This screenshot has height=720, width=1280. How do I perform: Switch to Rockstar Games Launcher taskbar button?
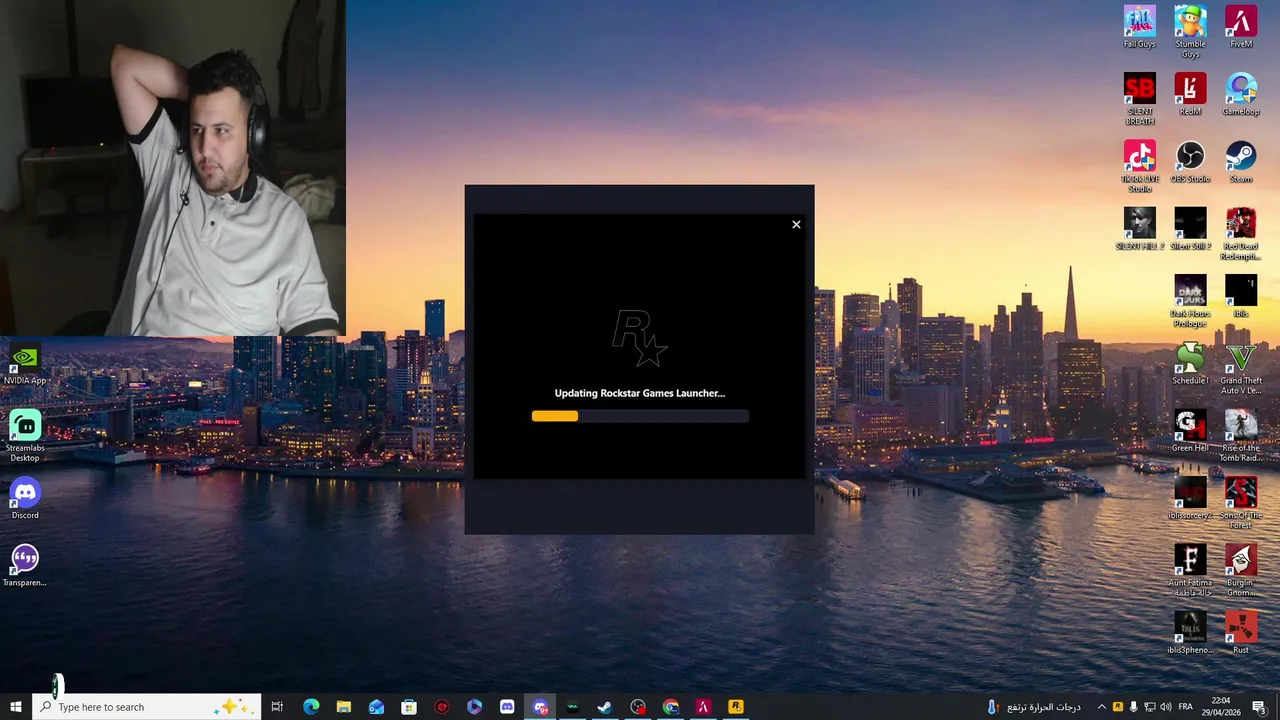click(x=736, y=707)
